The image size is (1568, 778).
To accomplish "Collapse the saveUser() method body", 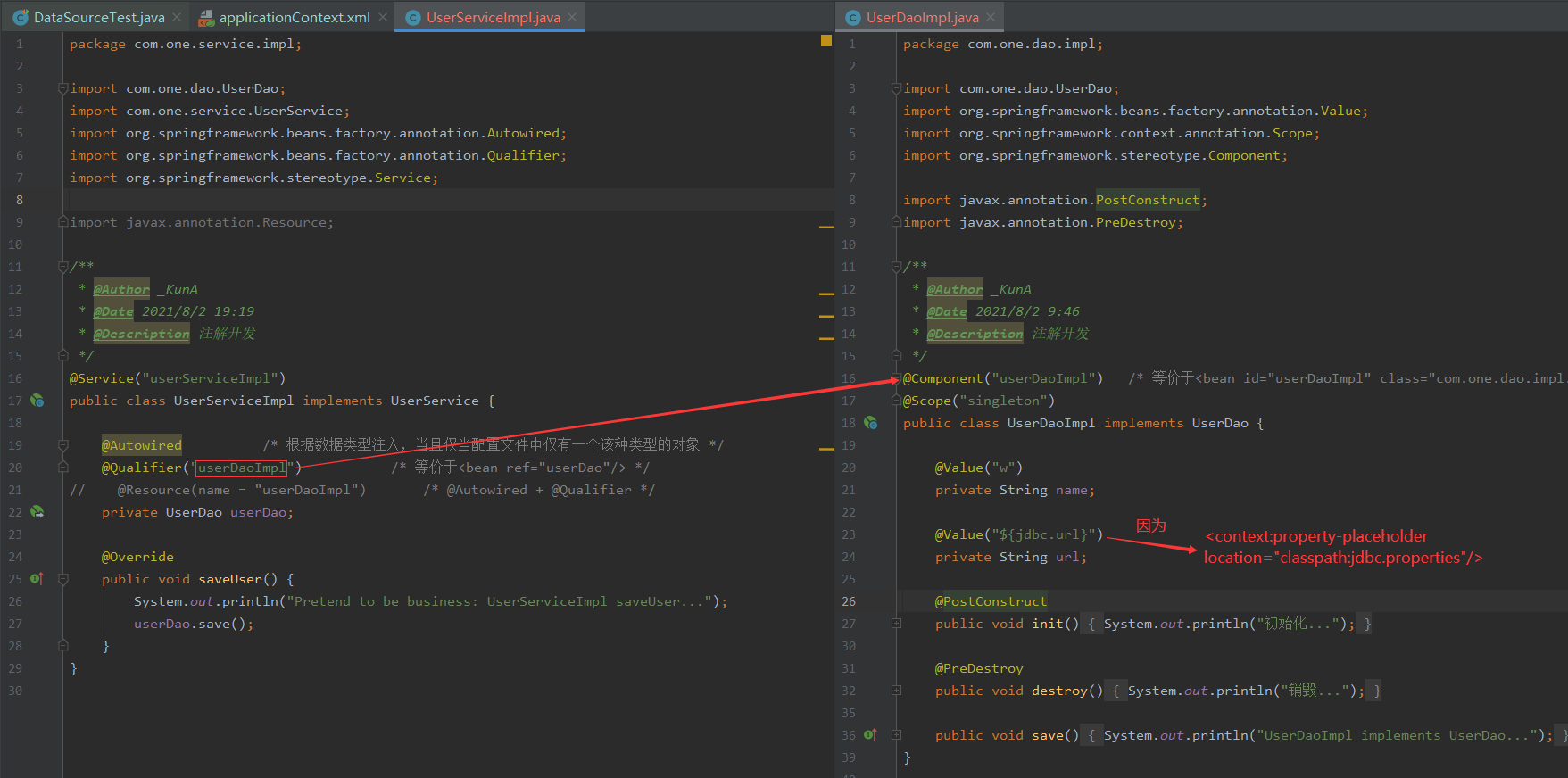I will pos(63,579).
